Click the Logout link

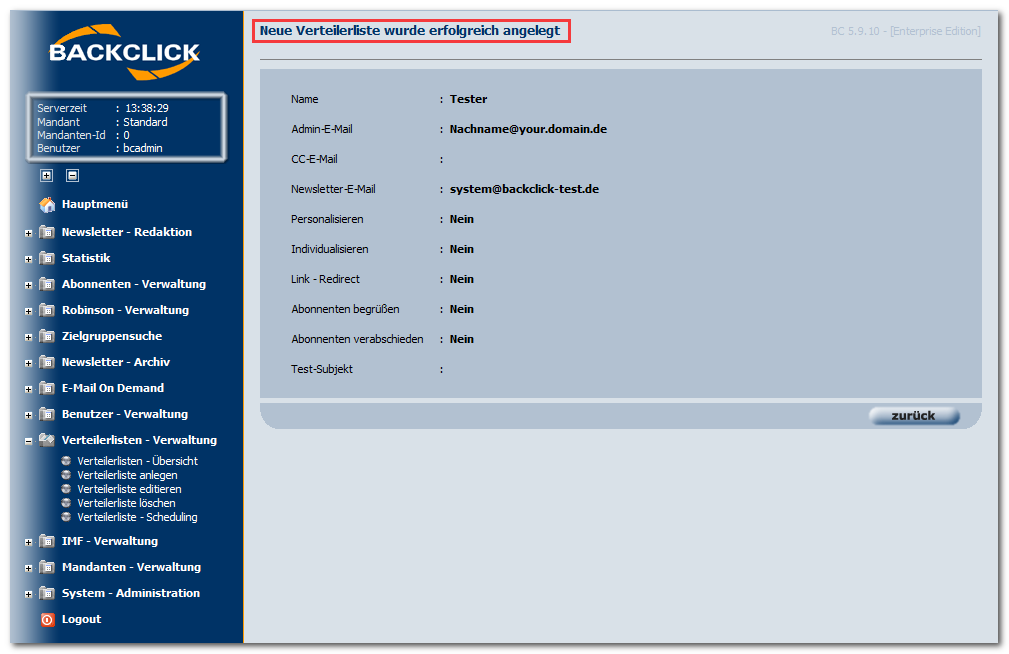[81, 619]
